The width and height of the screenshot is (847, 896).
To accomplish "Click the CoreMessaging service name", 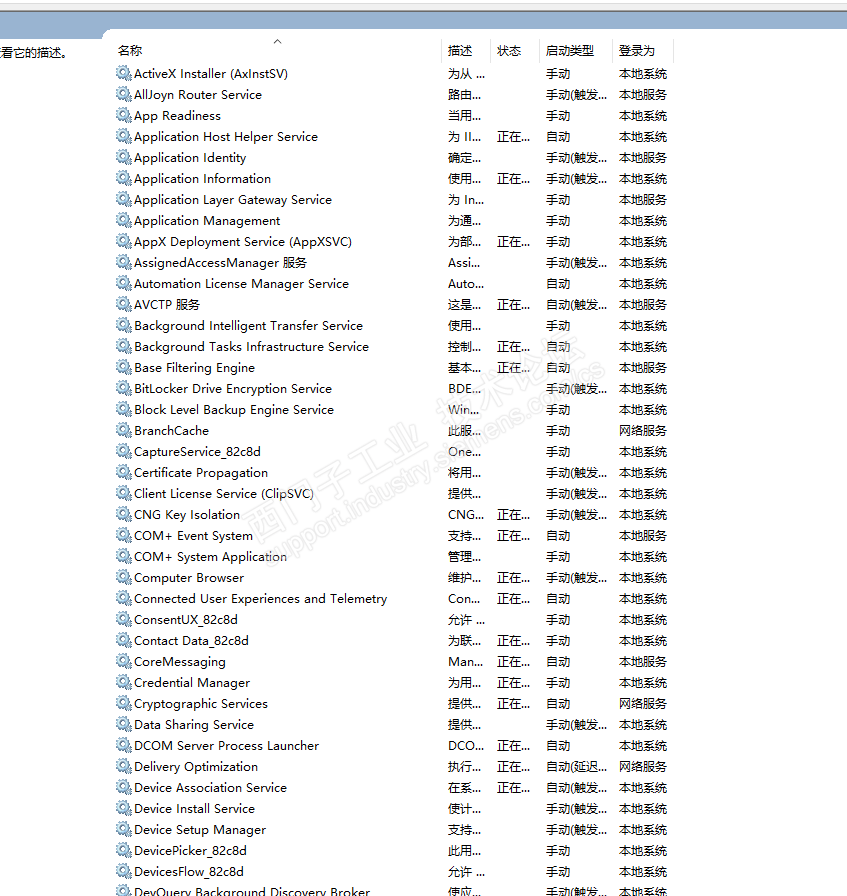I will click(179, 662).
